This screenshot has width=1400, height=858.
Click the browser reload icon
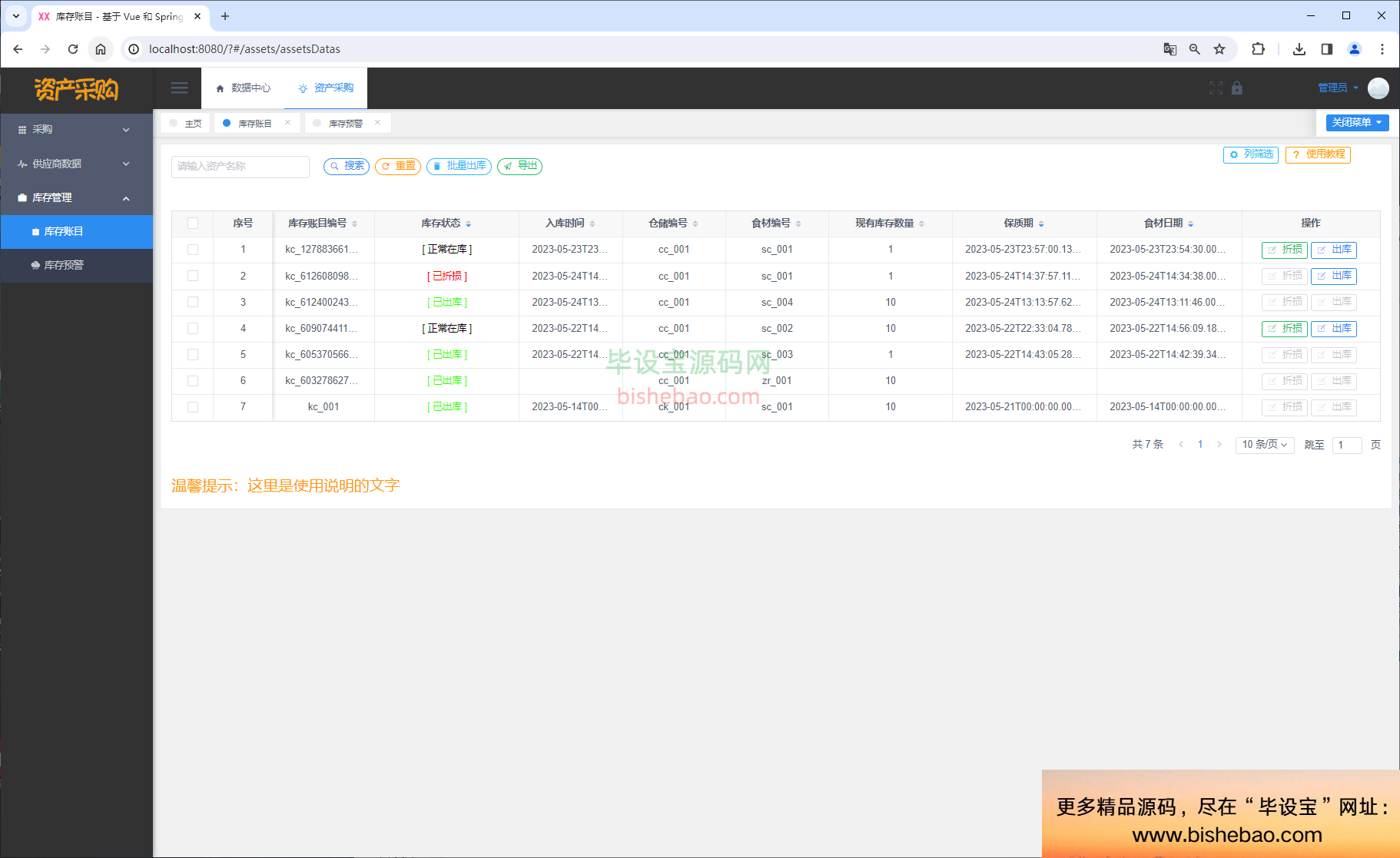(73, 49)
